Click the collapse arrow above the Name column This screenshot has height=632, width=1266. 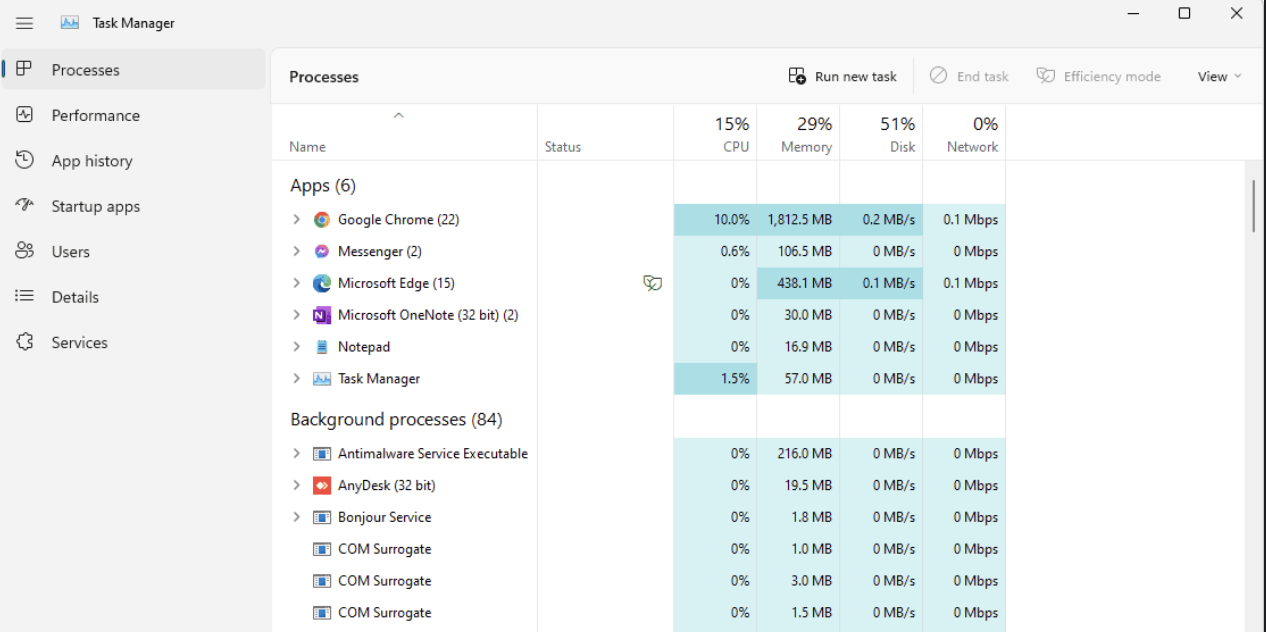pyautogui.click(x=398, y=115)
